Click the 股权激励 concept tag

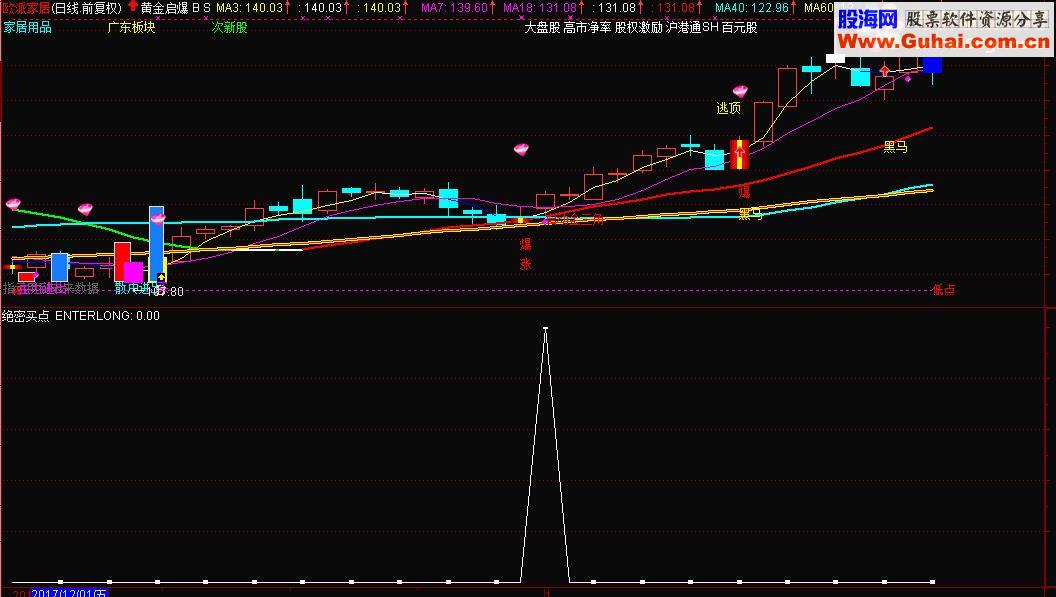coord(638,28)
